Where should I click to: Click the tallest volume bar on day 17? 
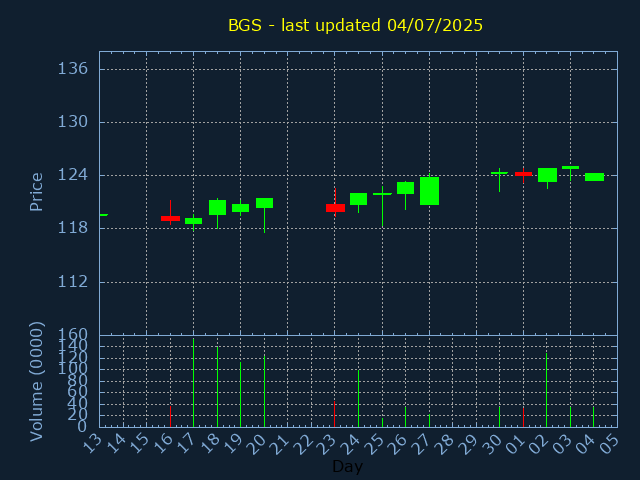click(x=193, y=383)
